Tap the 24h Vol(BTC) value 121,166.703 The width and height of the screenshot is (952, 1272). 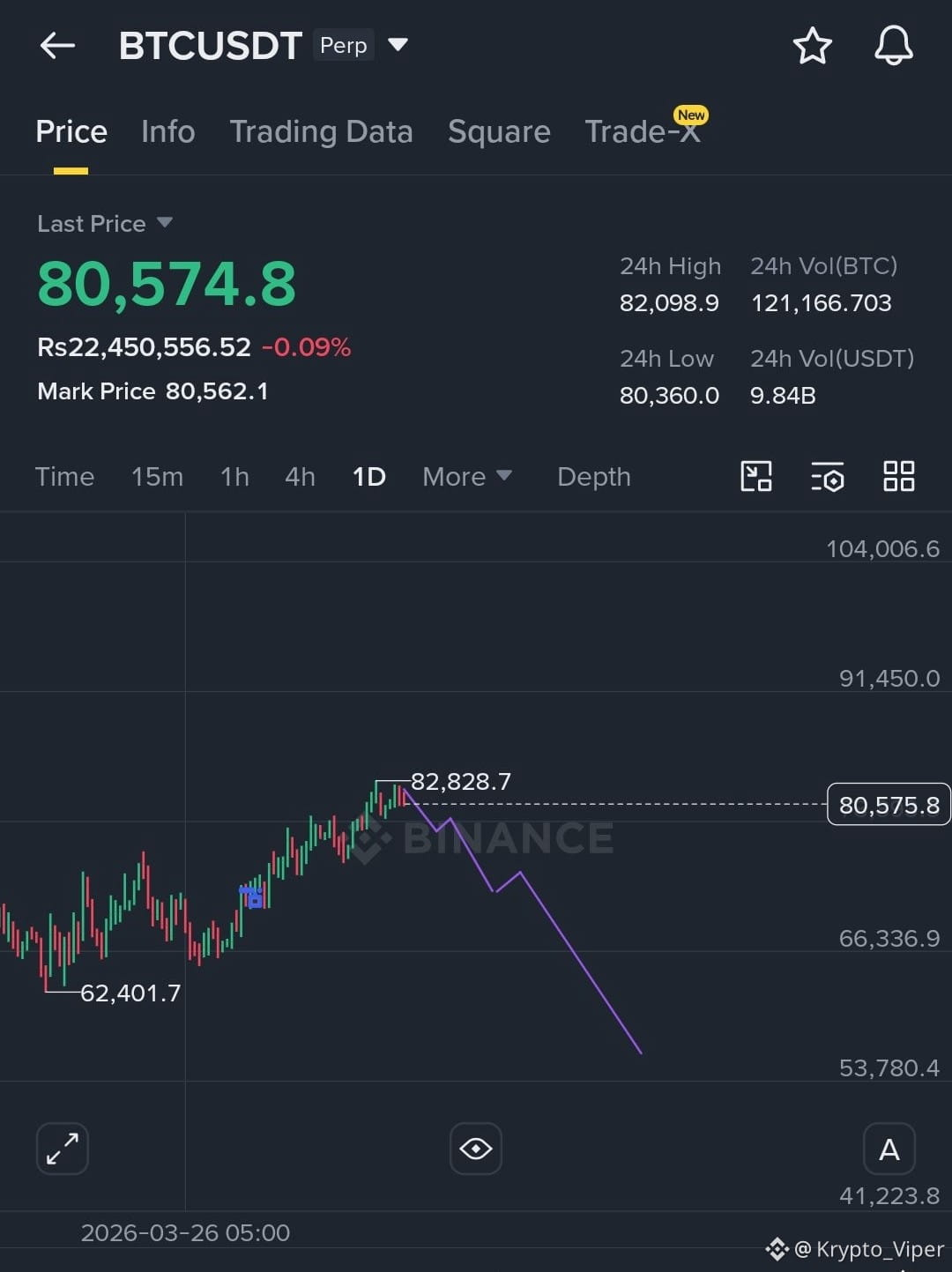pyautogui.click(x=821, y=303)
